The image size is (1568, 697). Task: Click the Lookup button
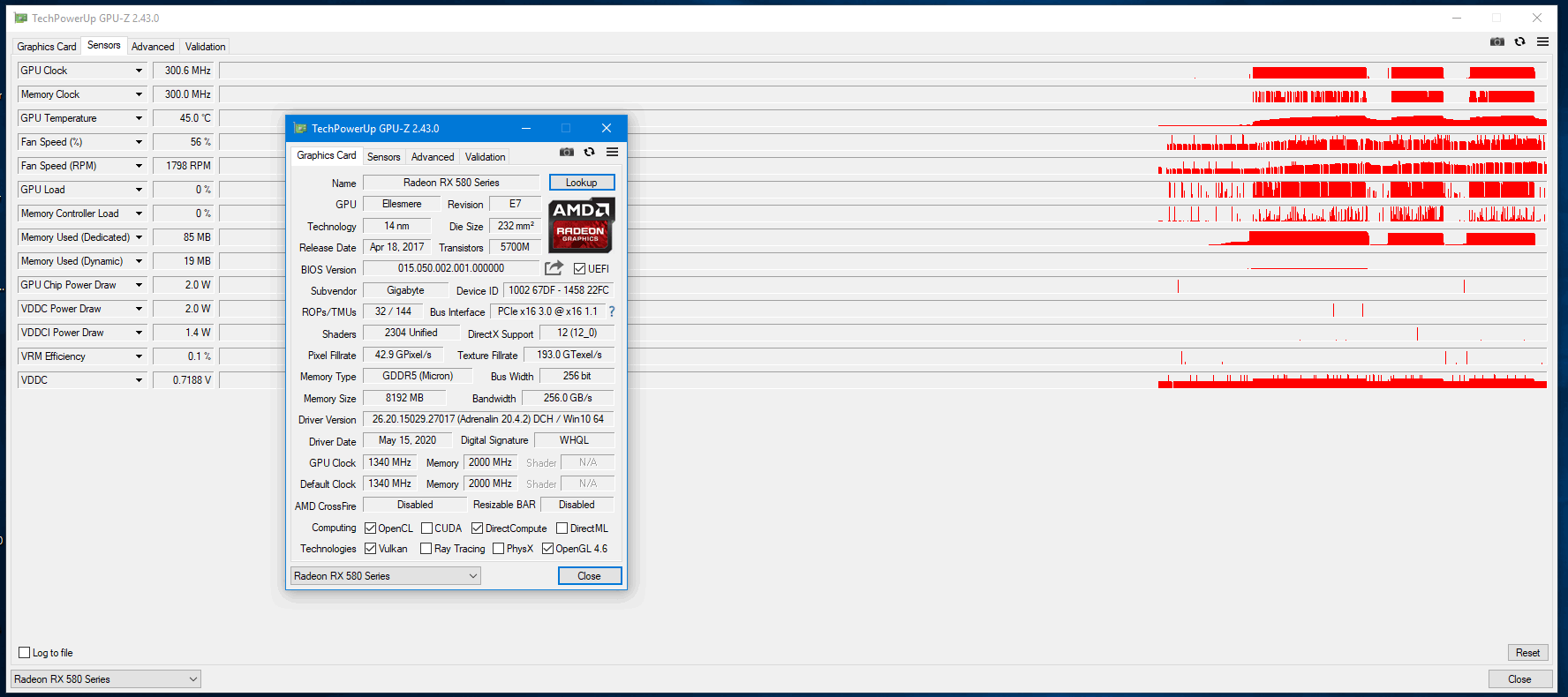click(582, 183)
